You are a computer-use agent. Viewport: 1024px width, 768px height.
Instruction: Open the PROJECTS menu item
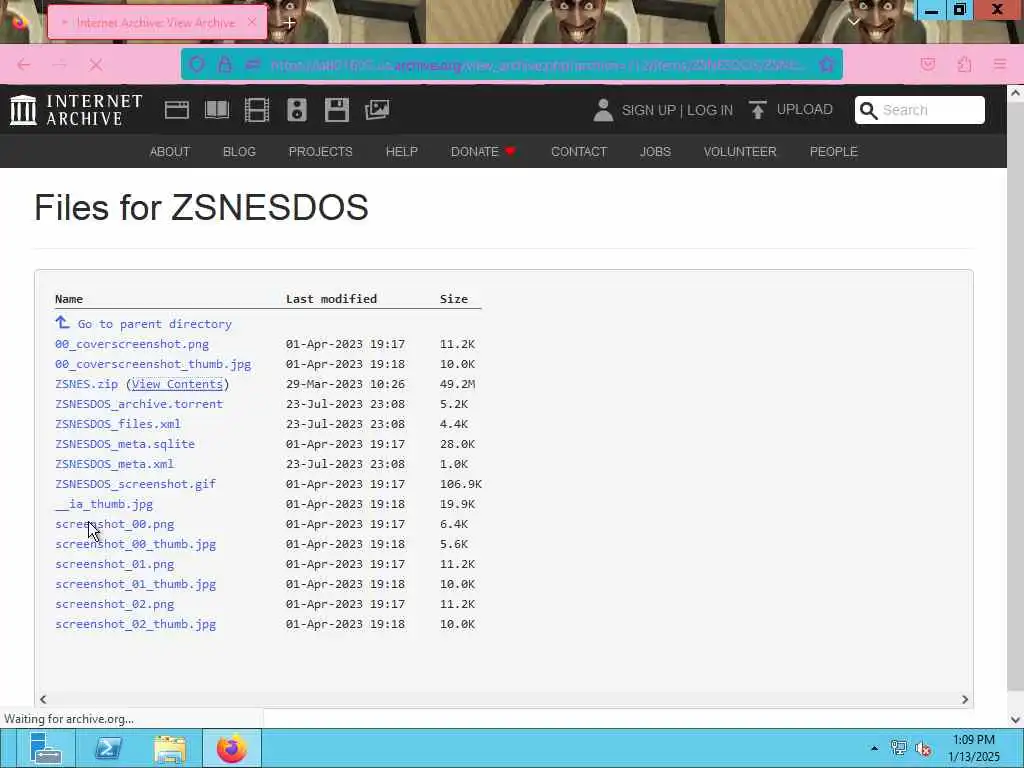coord(321,152)
